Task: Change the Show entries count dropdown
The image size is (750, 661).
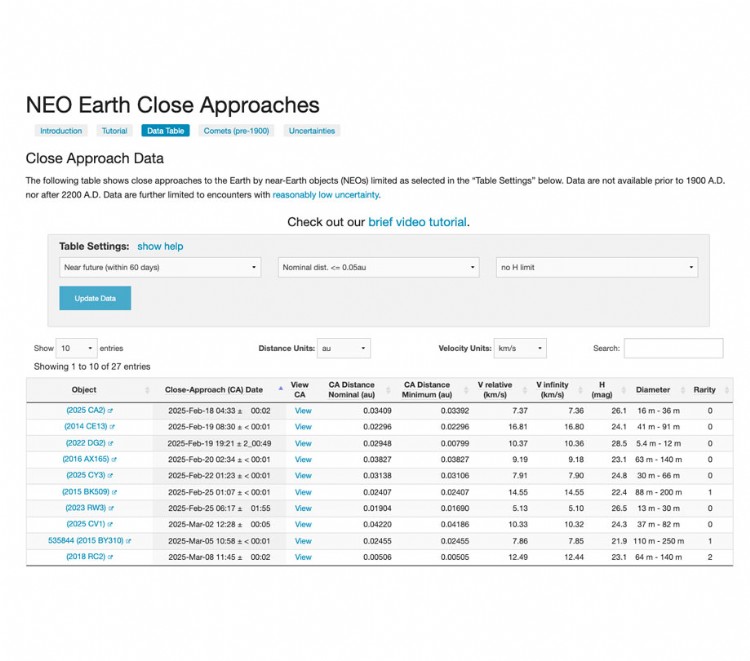Action: pos(77,348)
